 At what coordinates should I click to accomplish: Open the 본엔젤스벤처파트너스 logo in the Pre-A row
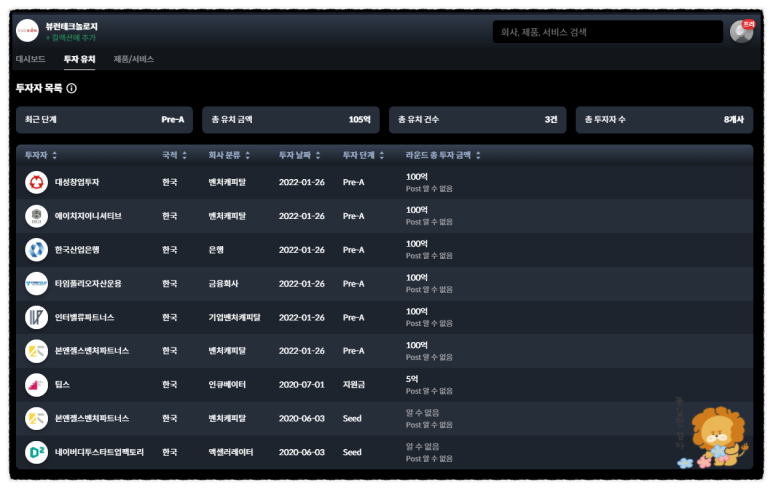36,351
